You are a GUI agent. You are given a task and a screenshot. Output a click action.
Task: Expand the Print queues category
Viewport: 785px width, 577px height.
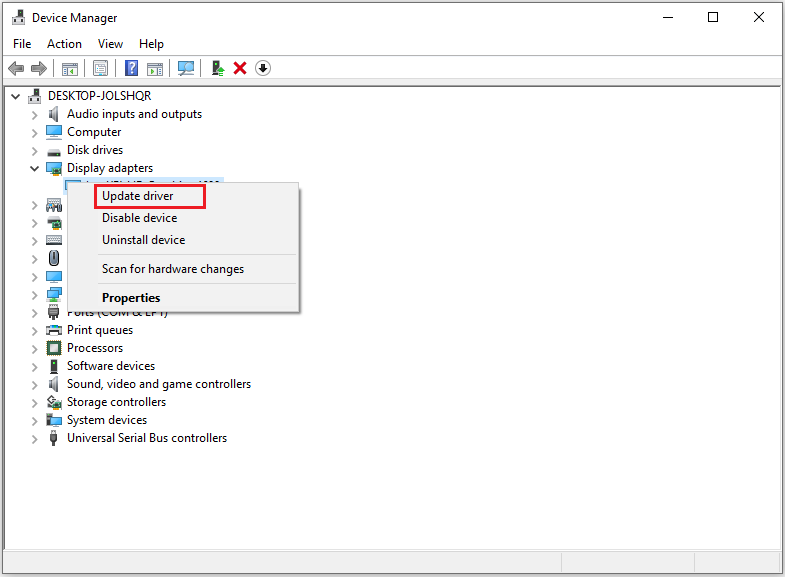click(x=34, y=331)
